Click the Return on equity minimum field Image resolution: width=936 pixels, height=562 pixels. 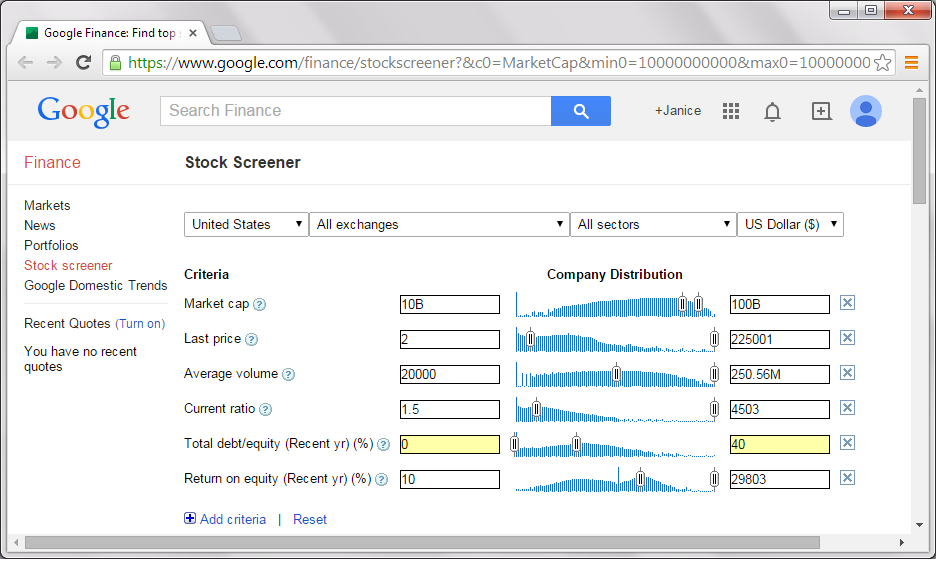tap(449, 480)
